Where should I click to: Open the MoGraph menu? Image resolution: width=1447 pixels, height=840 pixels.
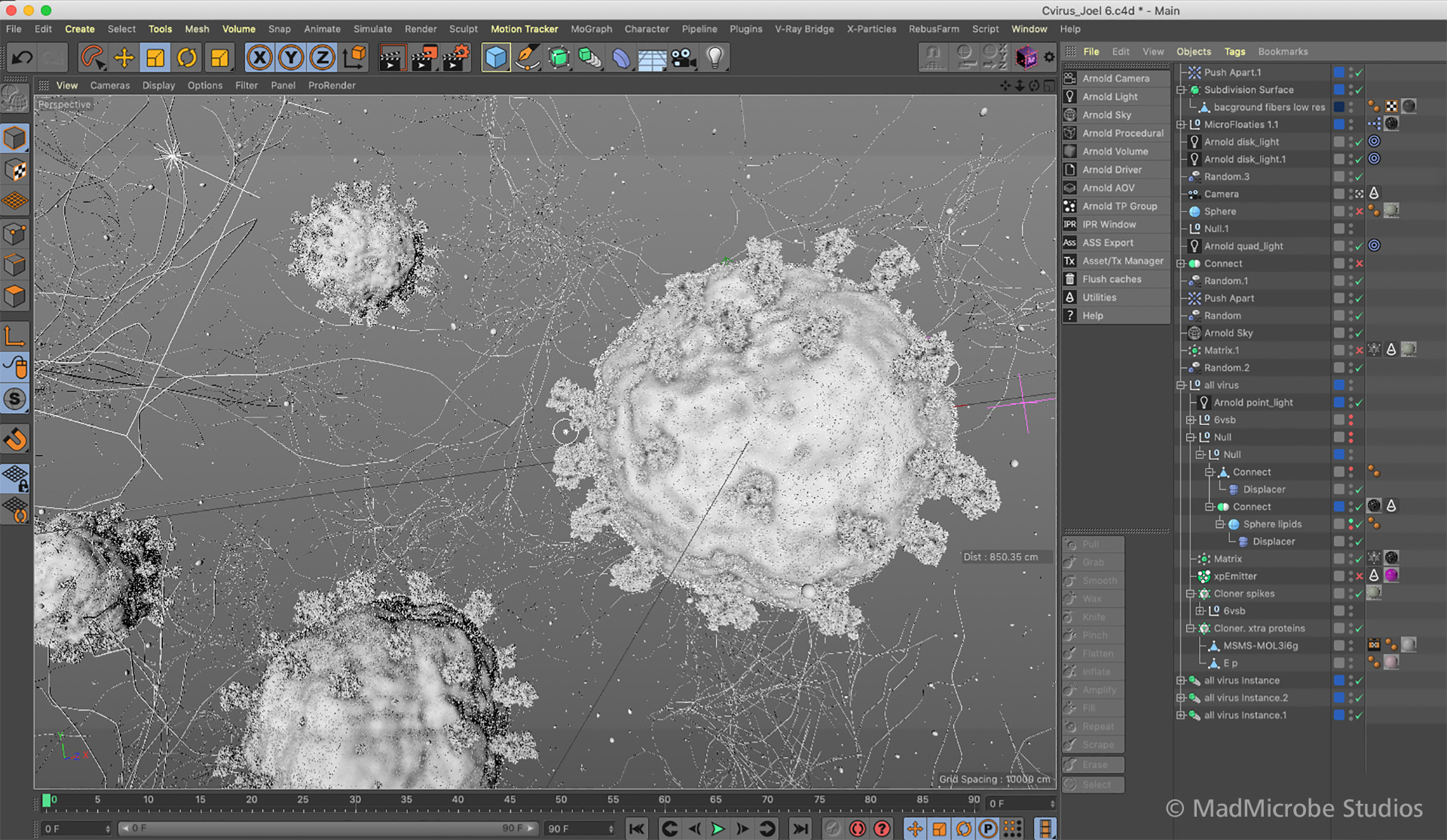[x=591, y=29]
